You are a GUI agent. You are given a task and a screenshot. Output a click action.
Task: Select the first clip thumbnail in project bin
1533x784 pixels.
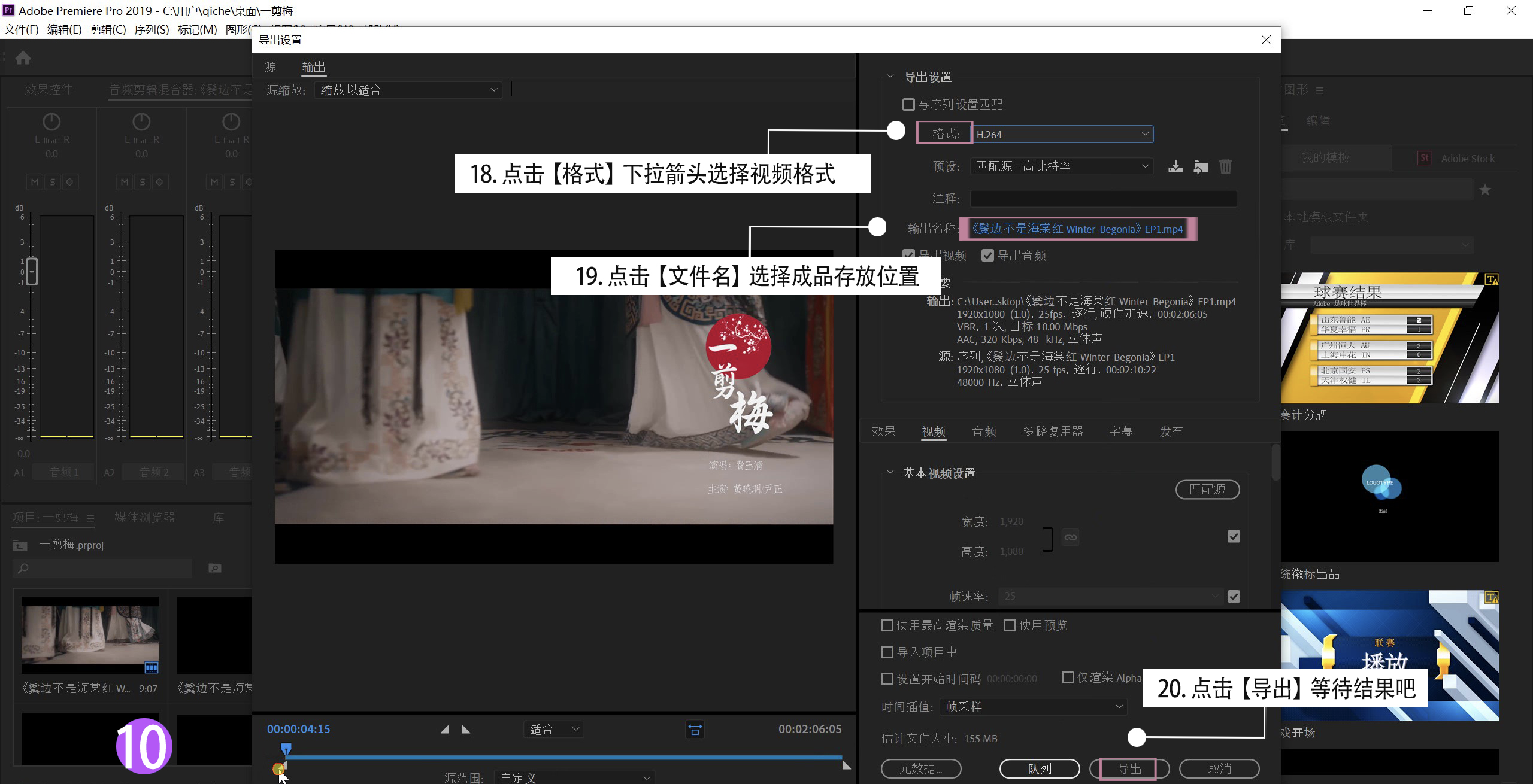(90, 635)
